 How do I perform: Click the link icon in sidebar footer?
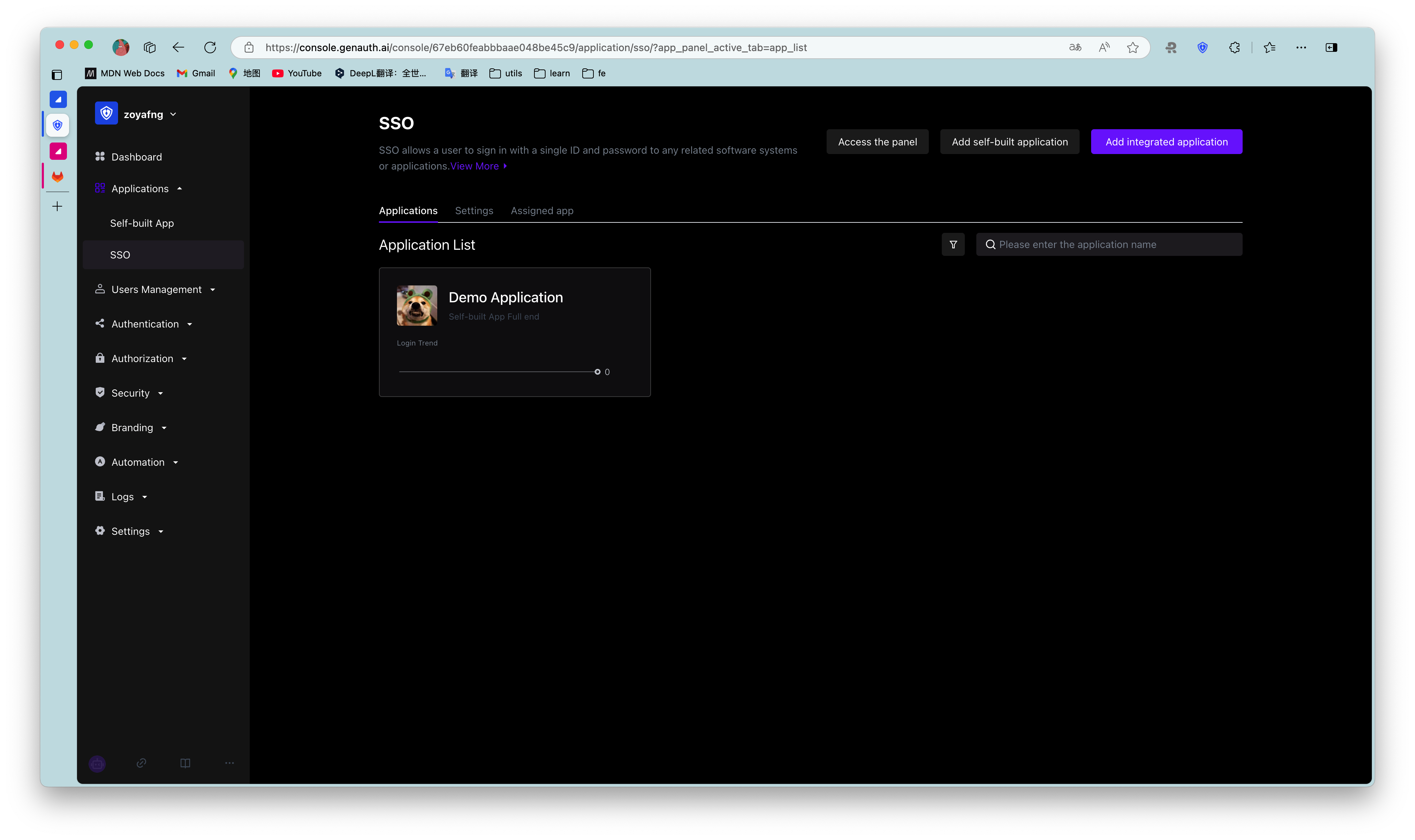pos(141,763)
